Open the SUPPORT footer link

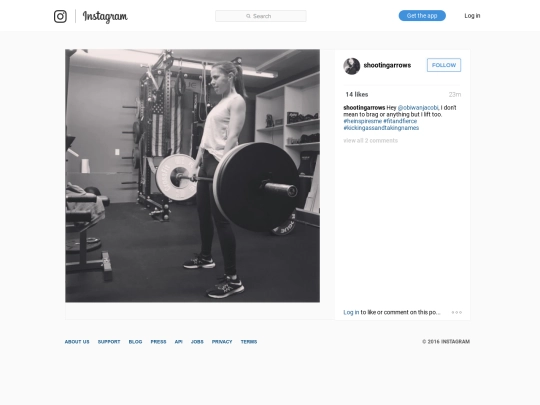coord(109,342)
